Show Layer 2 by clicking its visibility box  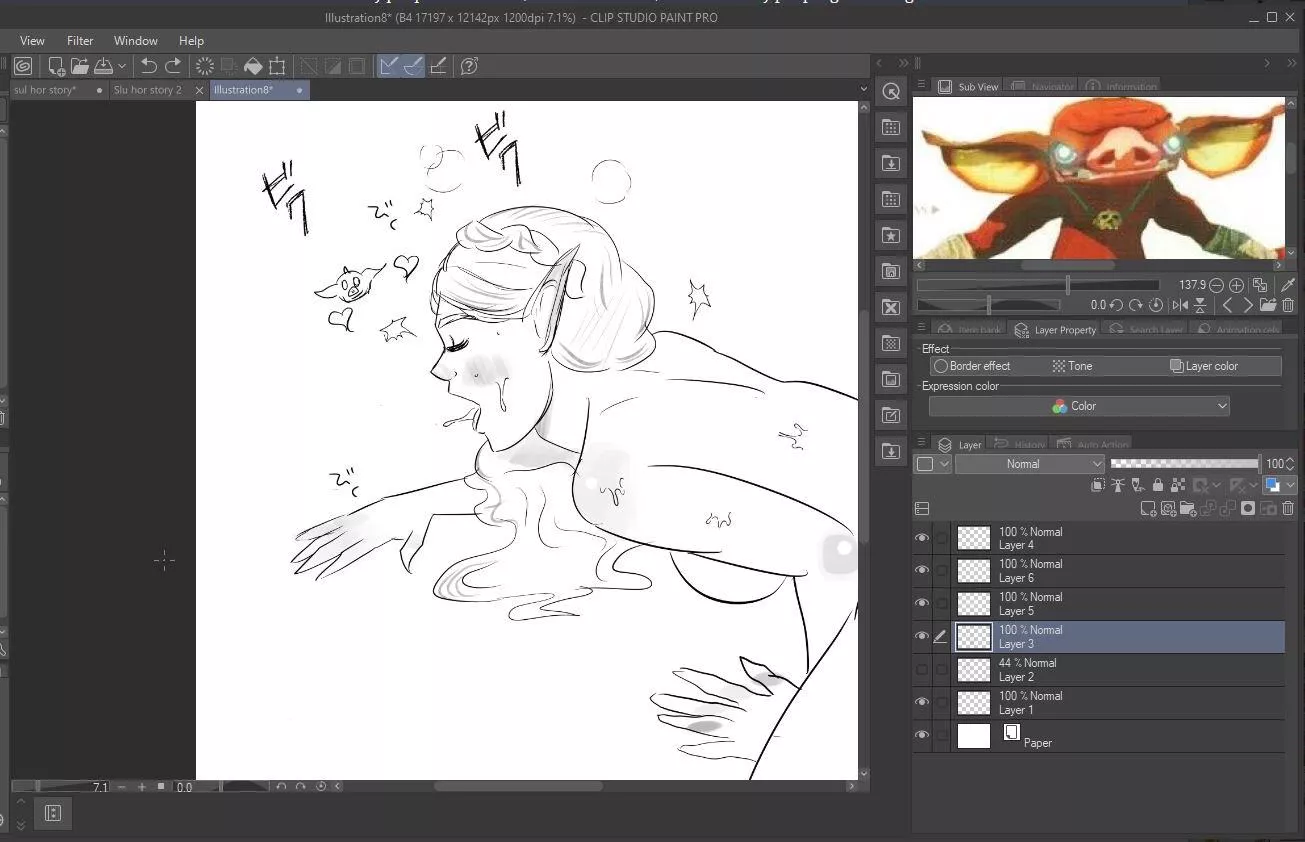pyautogui.click(x=921, y=669)
